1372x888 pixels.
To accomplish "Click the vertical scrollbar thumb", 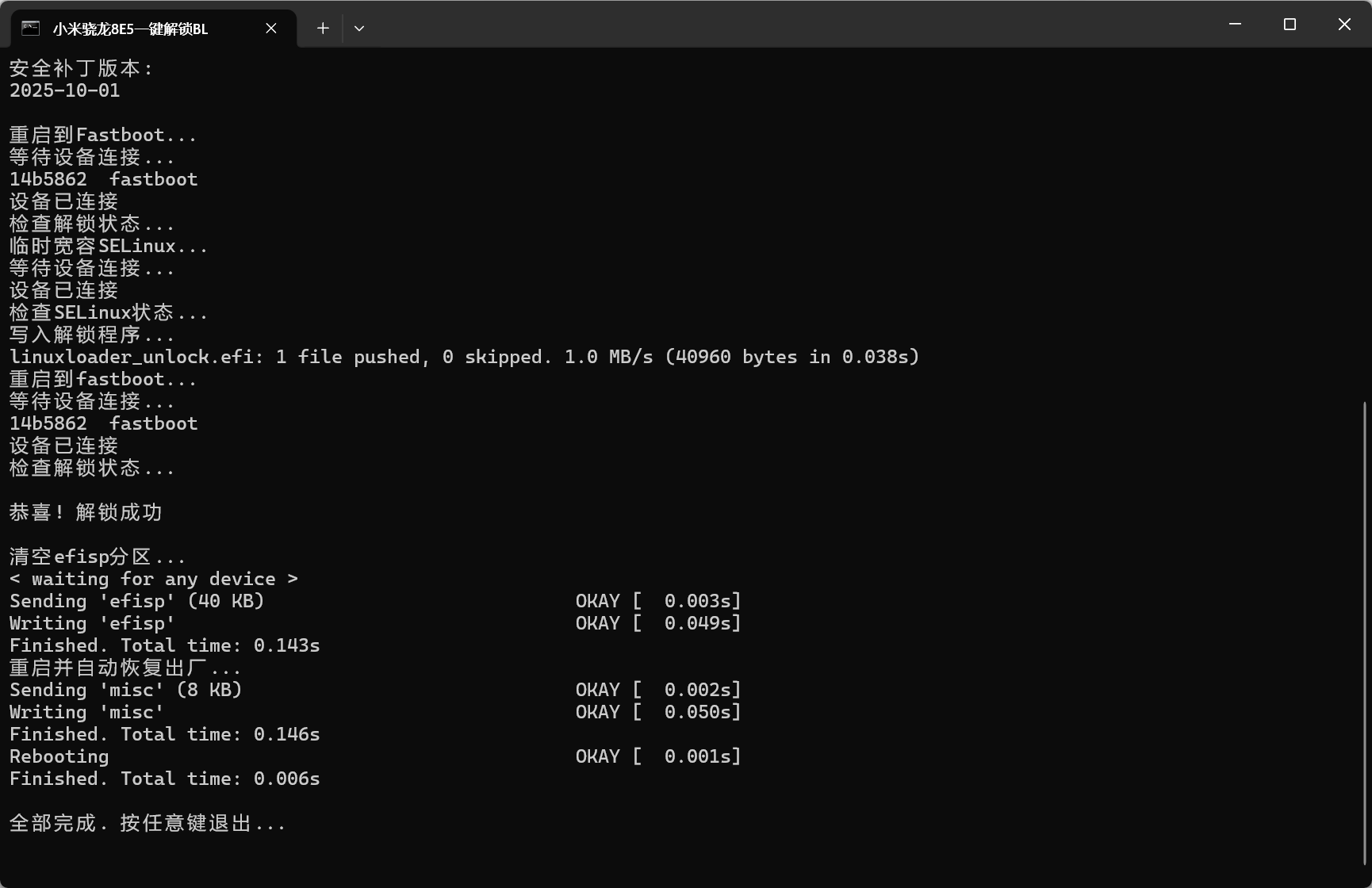I will click(1365, 634).
